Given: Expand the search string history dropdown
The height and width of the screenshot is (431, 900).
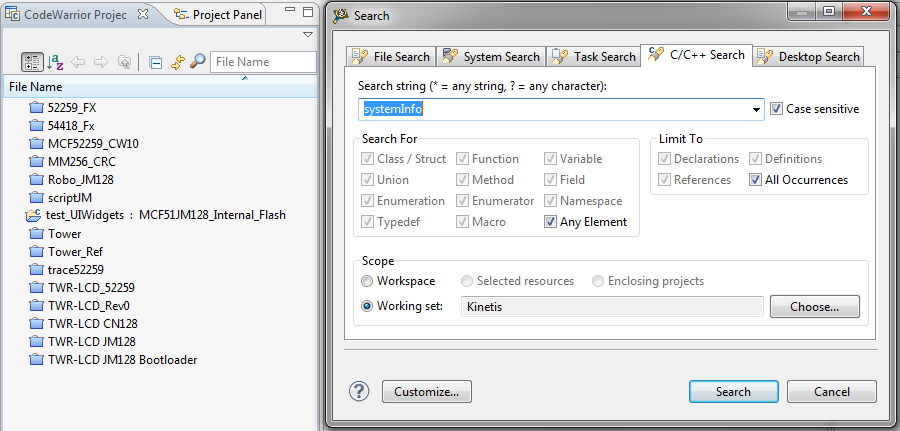Looking at the screenshot, I should point(757,110).
